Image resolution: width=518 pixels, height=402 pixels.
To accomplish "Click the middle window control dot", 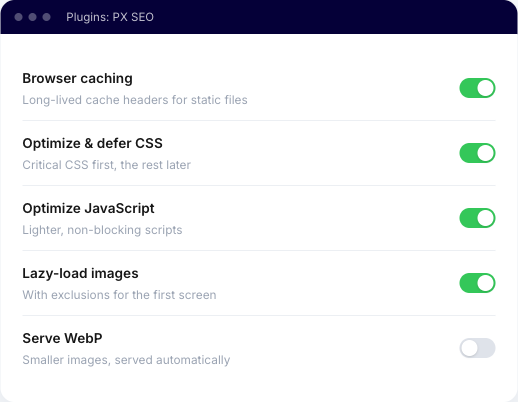I will 32,17.
